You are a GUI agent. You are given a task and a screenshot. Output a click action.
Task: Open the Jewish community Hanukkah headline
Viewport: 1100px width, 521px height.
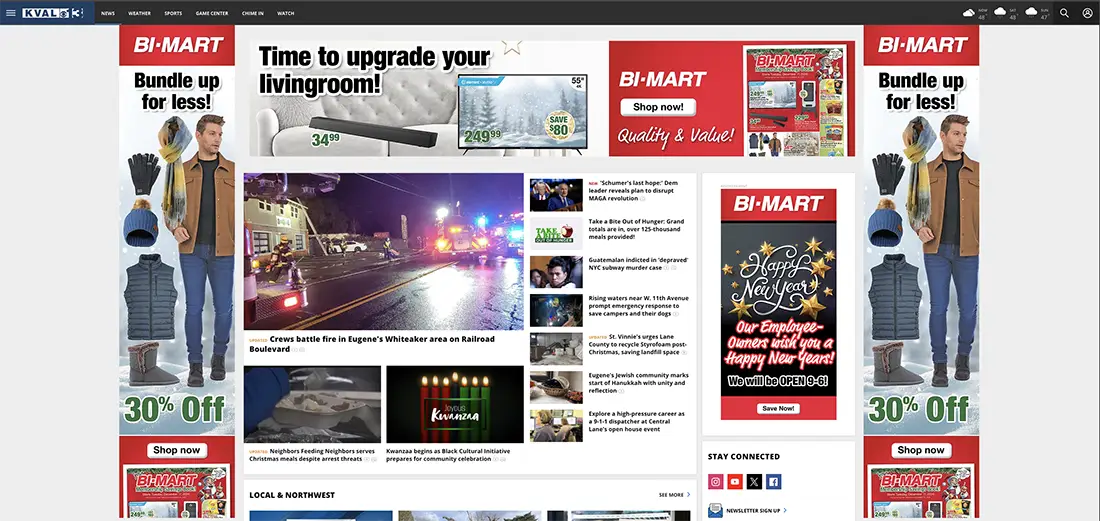638,383
